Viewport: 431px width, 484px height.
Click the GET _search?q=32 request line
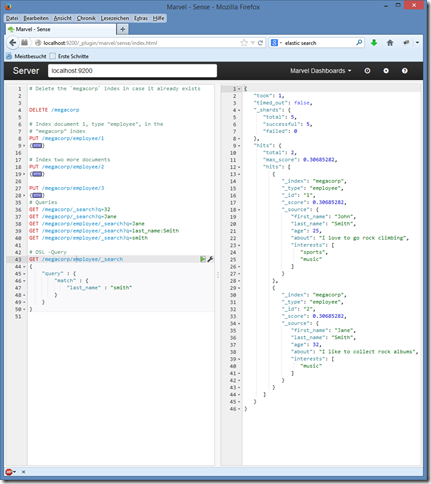(x=69, y=209)
